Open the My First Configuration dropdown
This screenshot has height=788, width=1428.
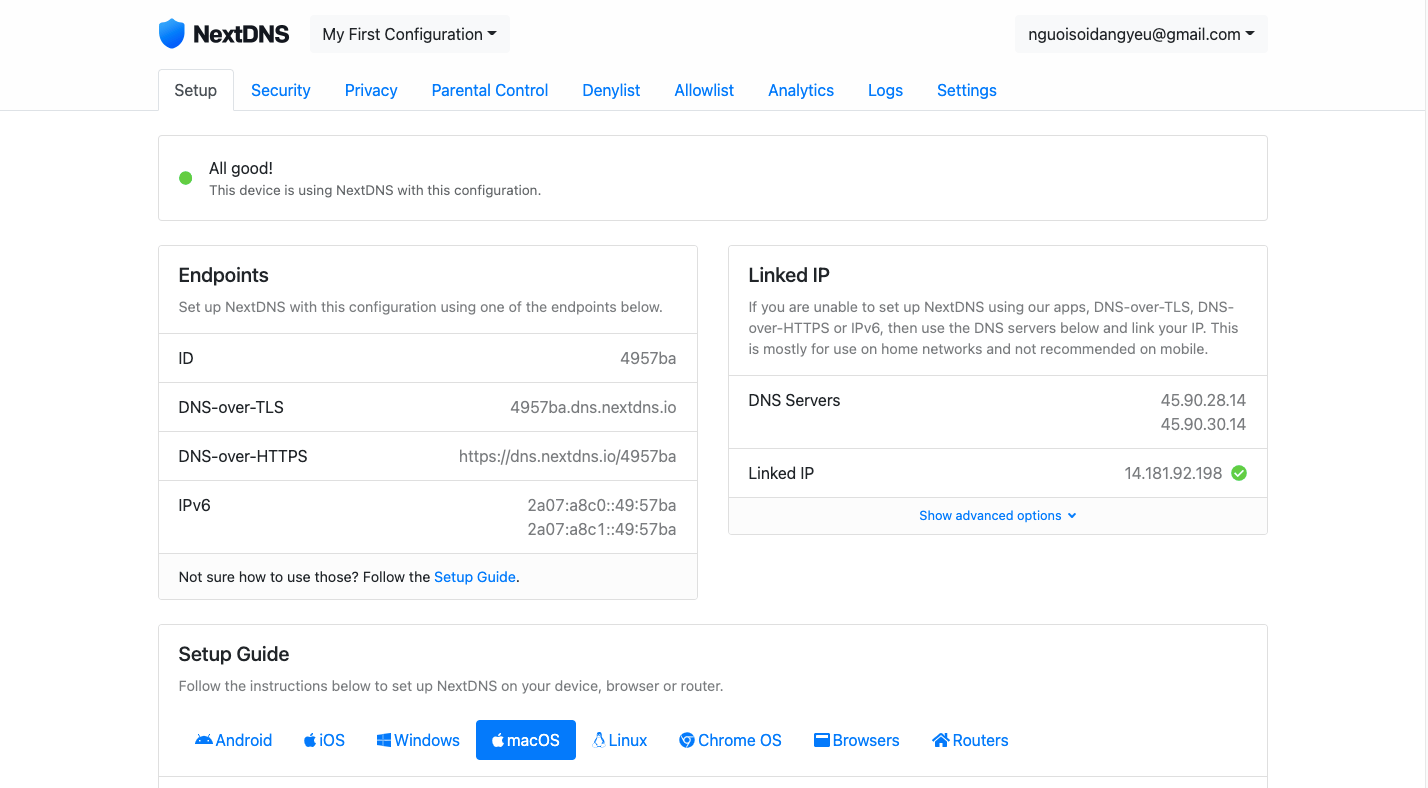[409, 34]
